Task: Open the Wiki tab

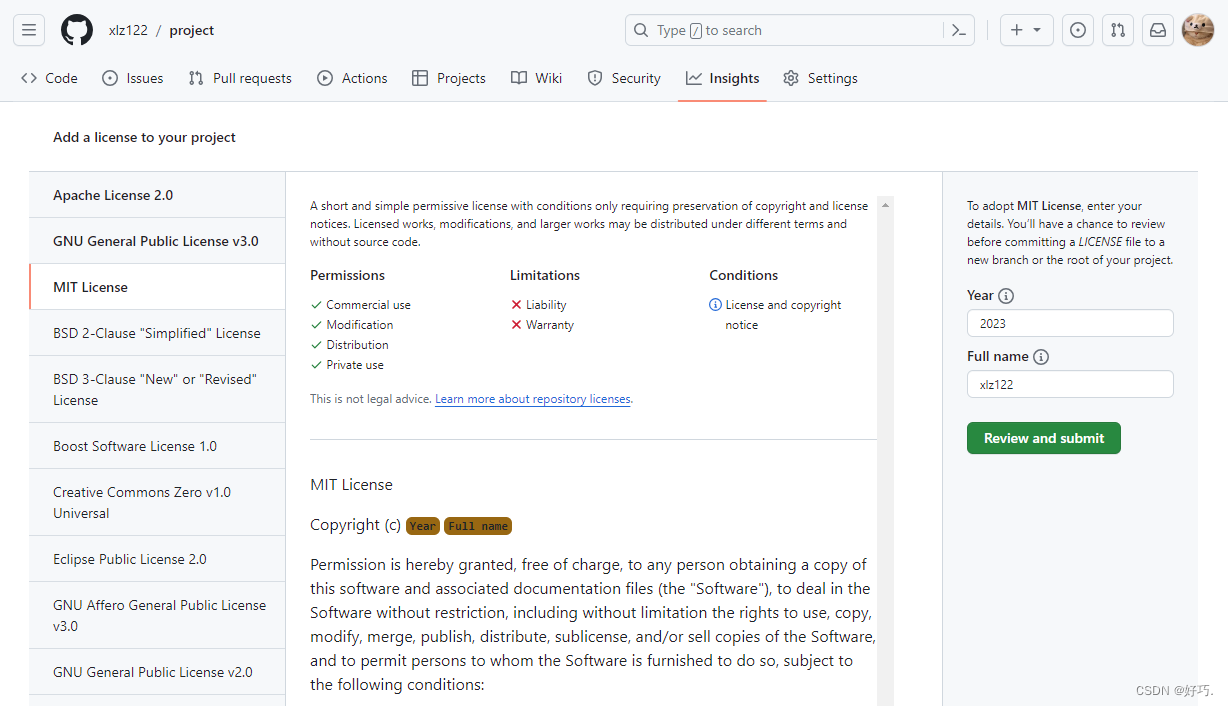Action: tap(536, 78)
